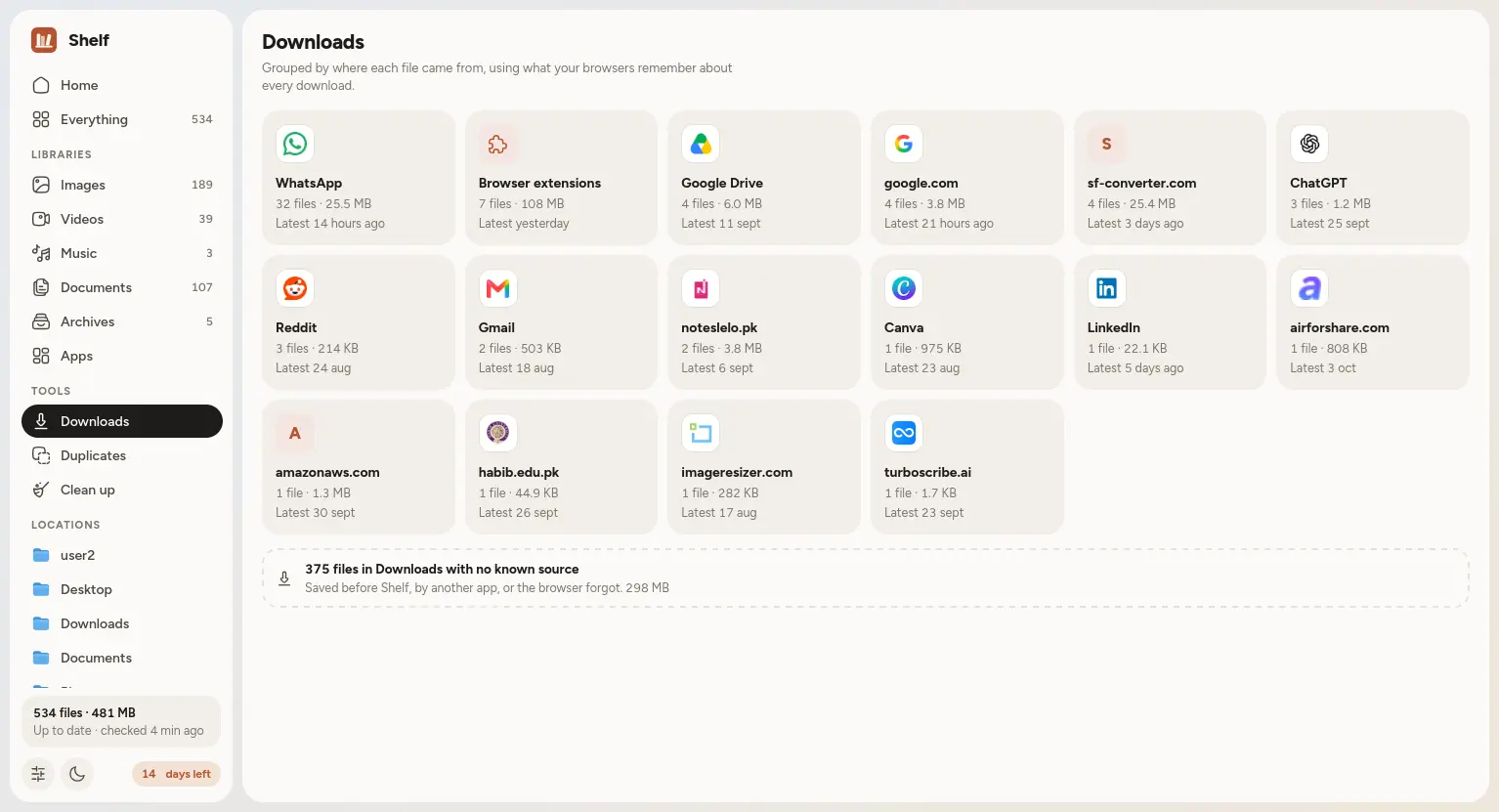
Task: Toggle dark mode with the moon icon
Action: (x=77, y=774)
